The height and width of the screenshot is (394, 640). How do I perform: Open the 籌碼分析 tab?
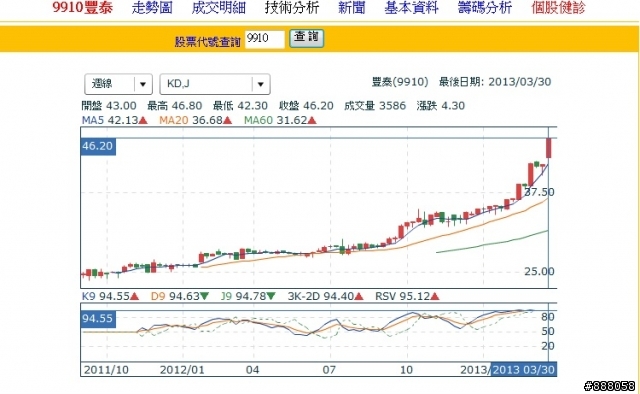pos(485,8)
